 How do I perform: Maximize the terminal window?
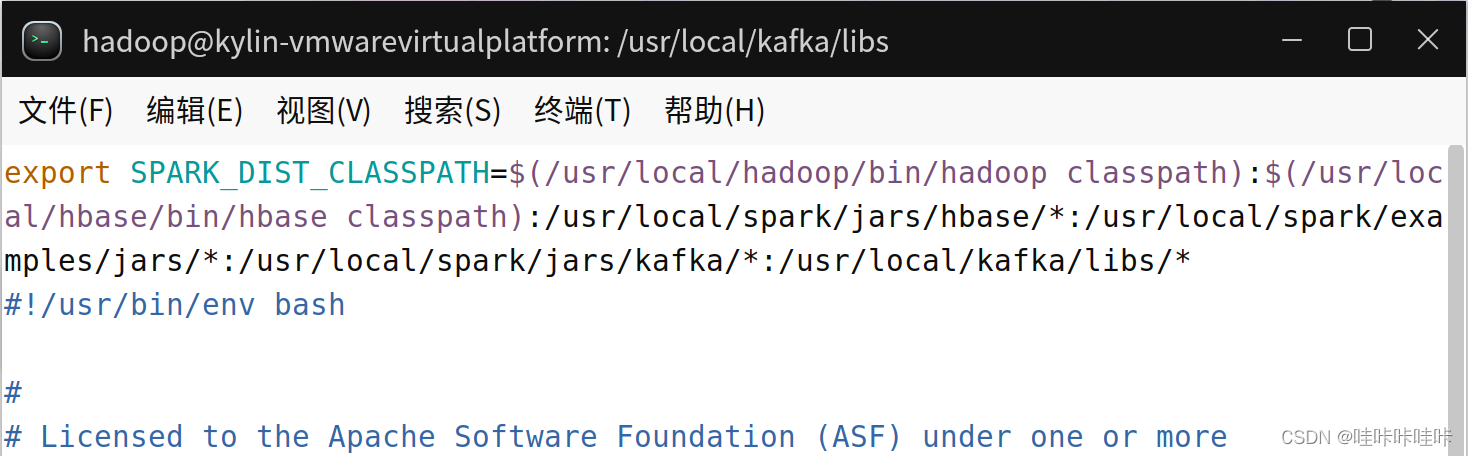pos(1359,40)
